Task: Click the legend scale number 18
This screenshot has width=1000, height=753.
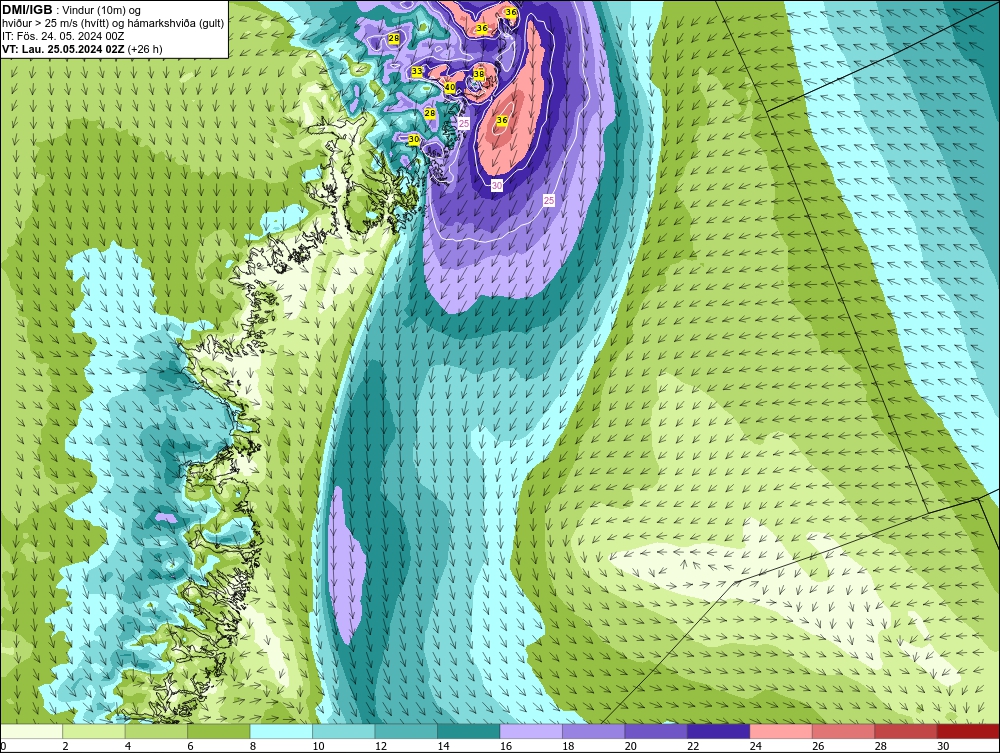Action: pos(568,746)
